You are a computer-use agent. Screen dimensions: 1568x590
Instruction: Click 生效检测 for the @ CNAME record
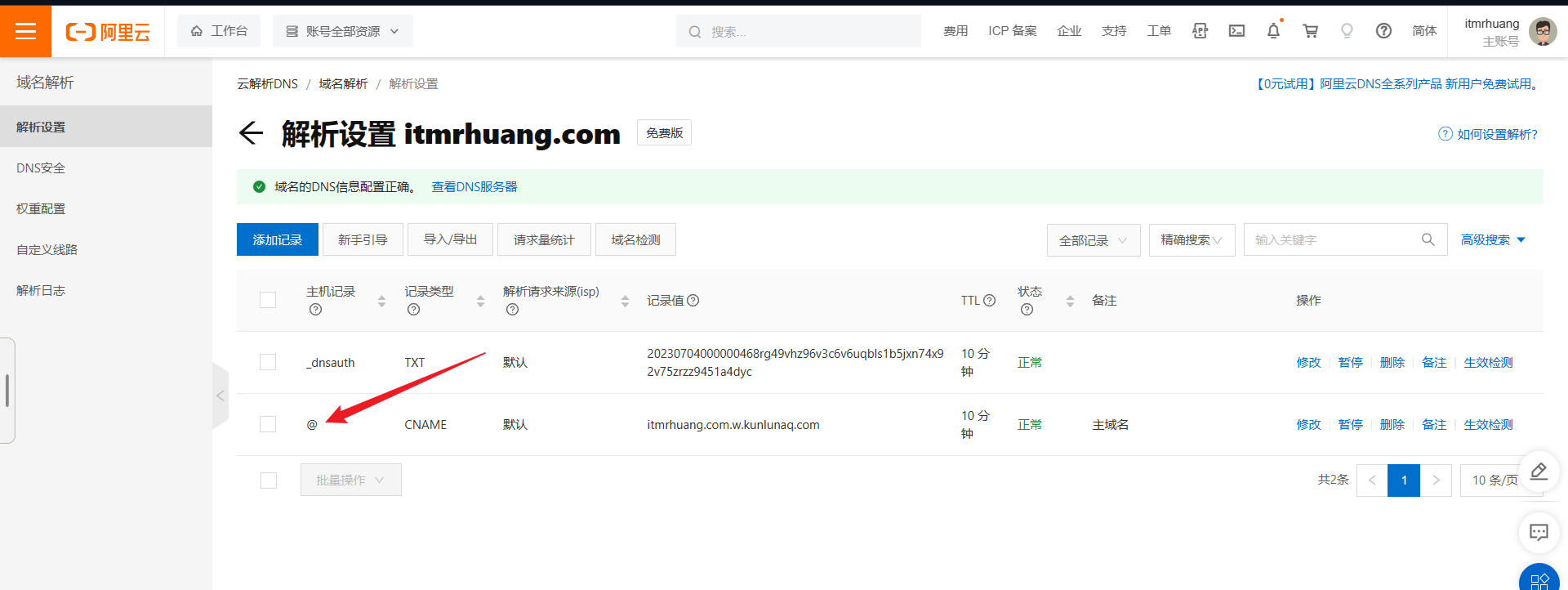tap(1489, 424)
